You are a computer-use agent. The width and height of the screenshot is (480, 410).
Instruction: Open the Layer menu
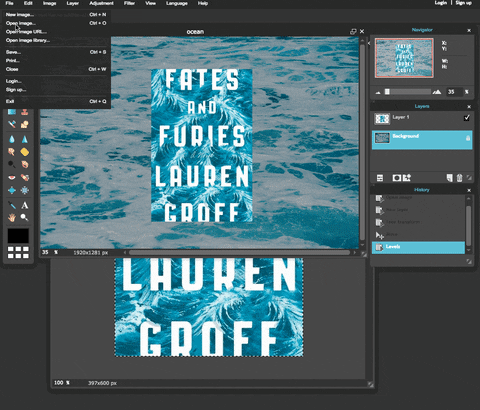point(72,3)
